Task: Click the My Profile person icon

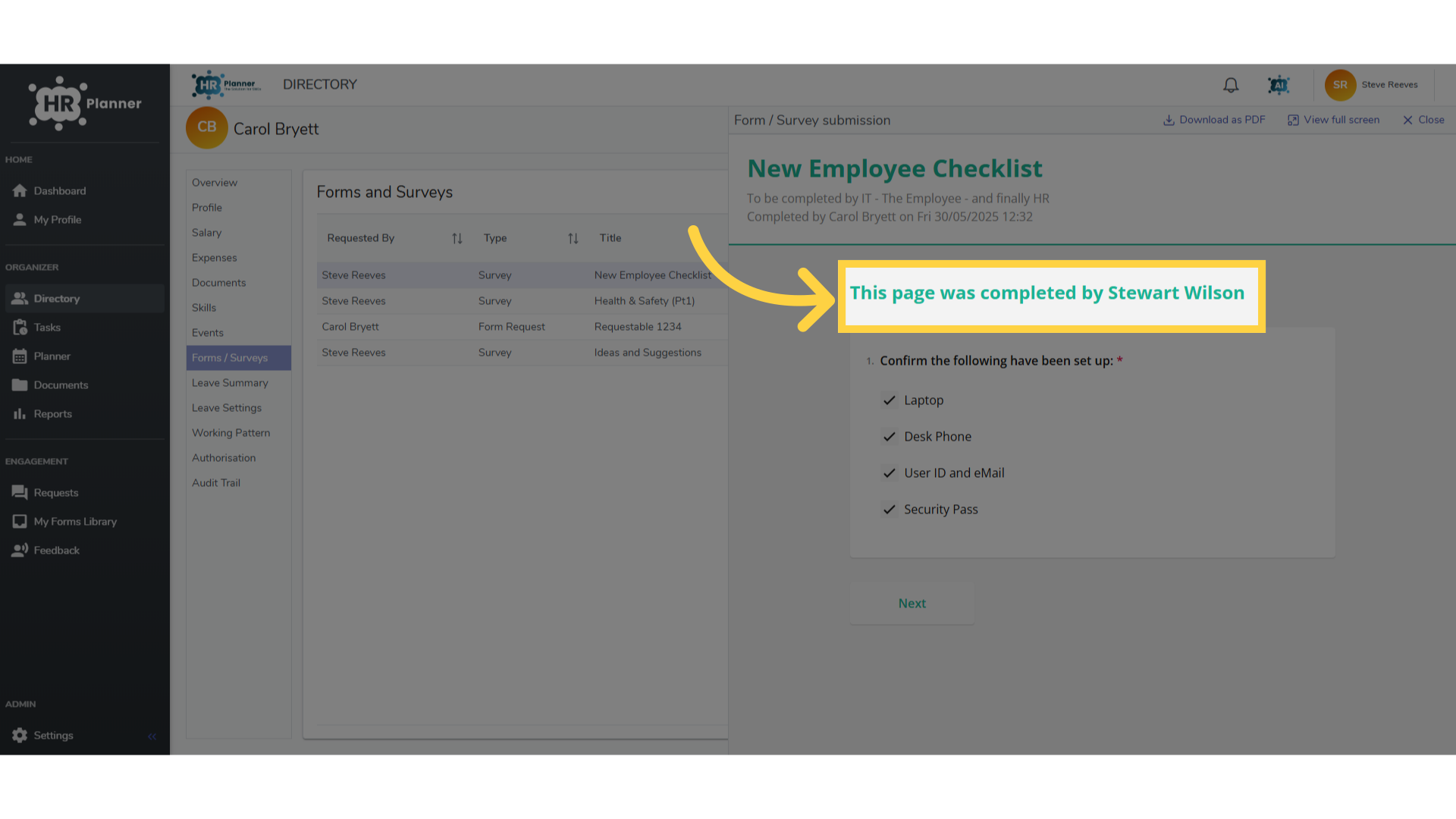Action: 20,219
